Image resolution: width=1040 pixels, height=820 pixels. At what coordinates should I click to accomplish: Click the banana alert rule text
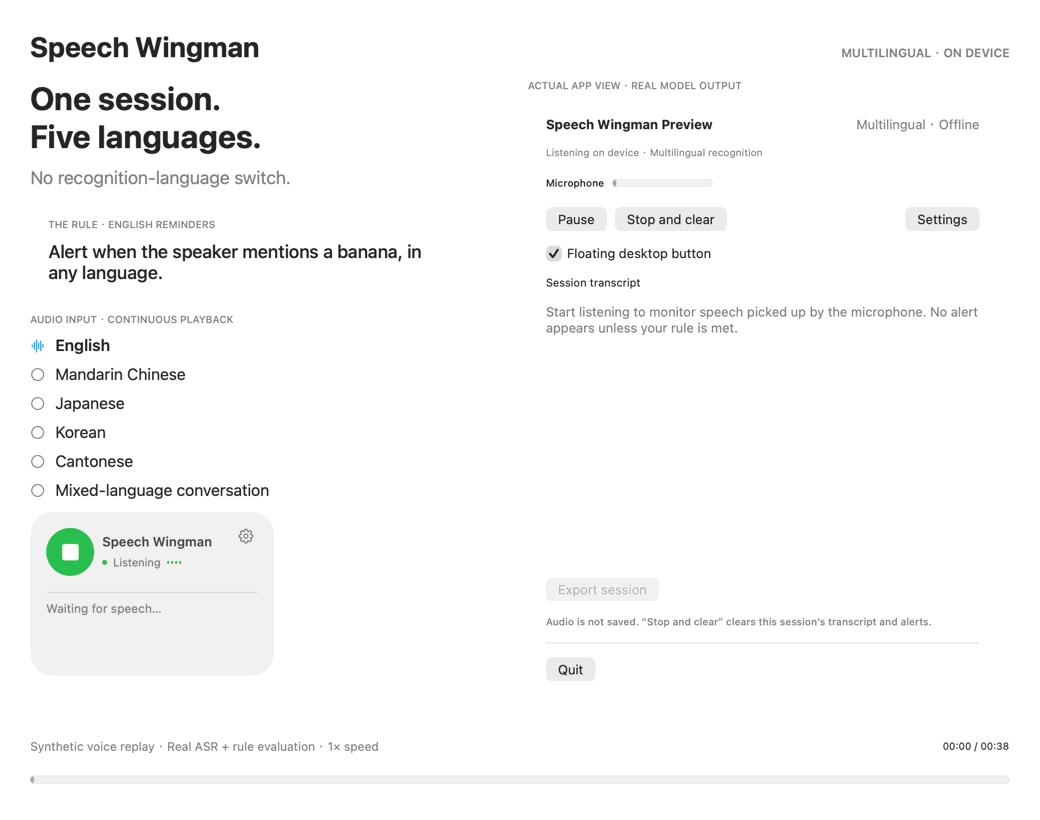click(235, 262)
